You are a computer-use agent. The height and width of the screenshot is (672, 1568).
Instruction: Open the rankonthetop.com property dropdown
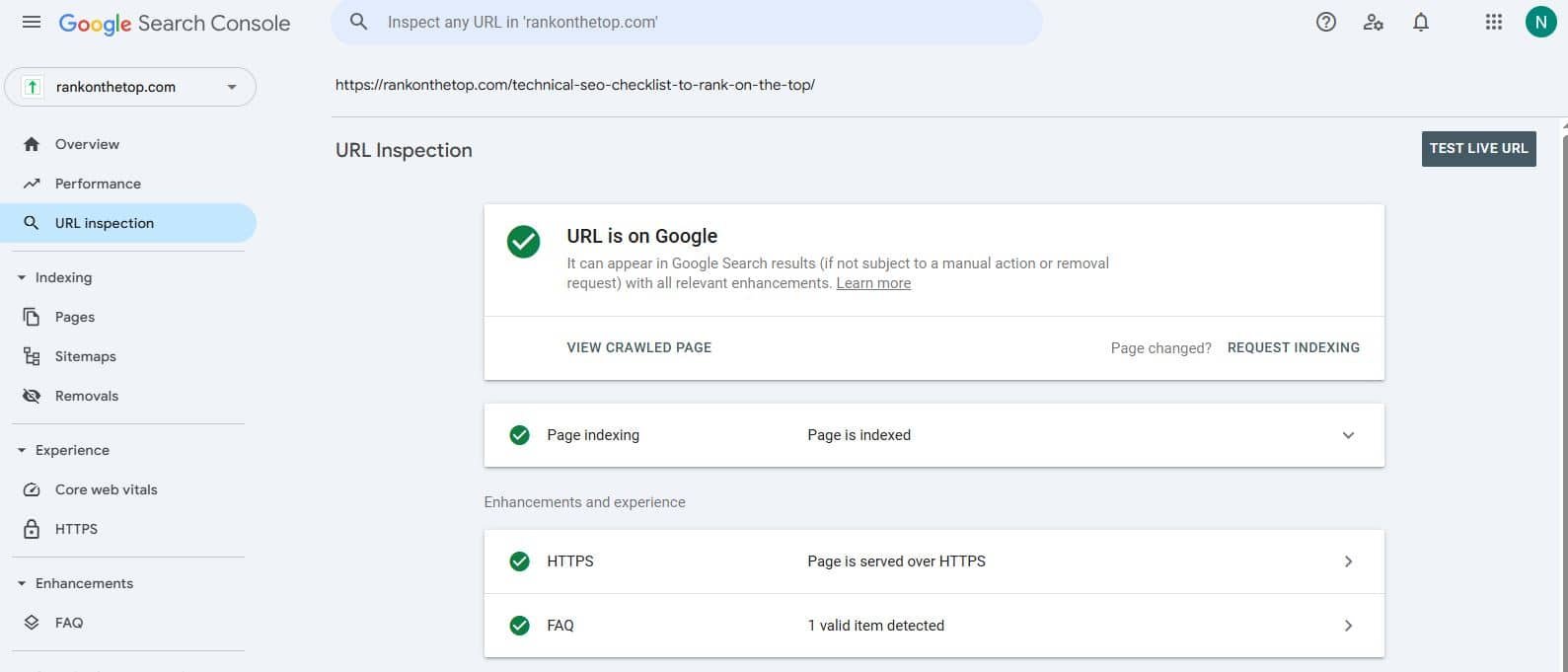130,87
